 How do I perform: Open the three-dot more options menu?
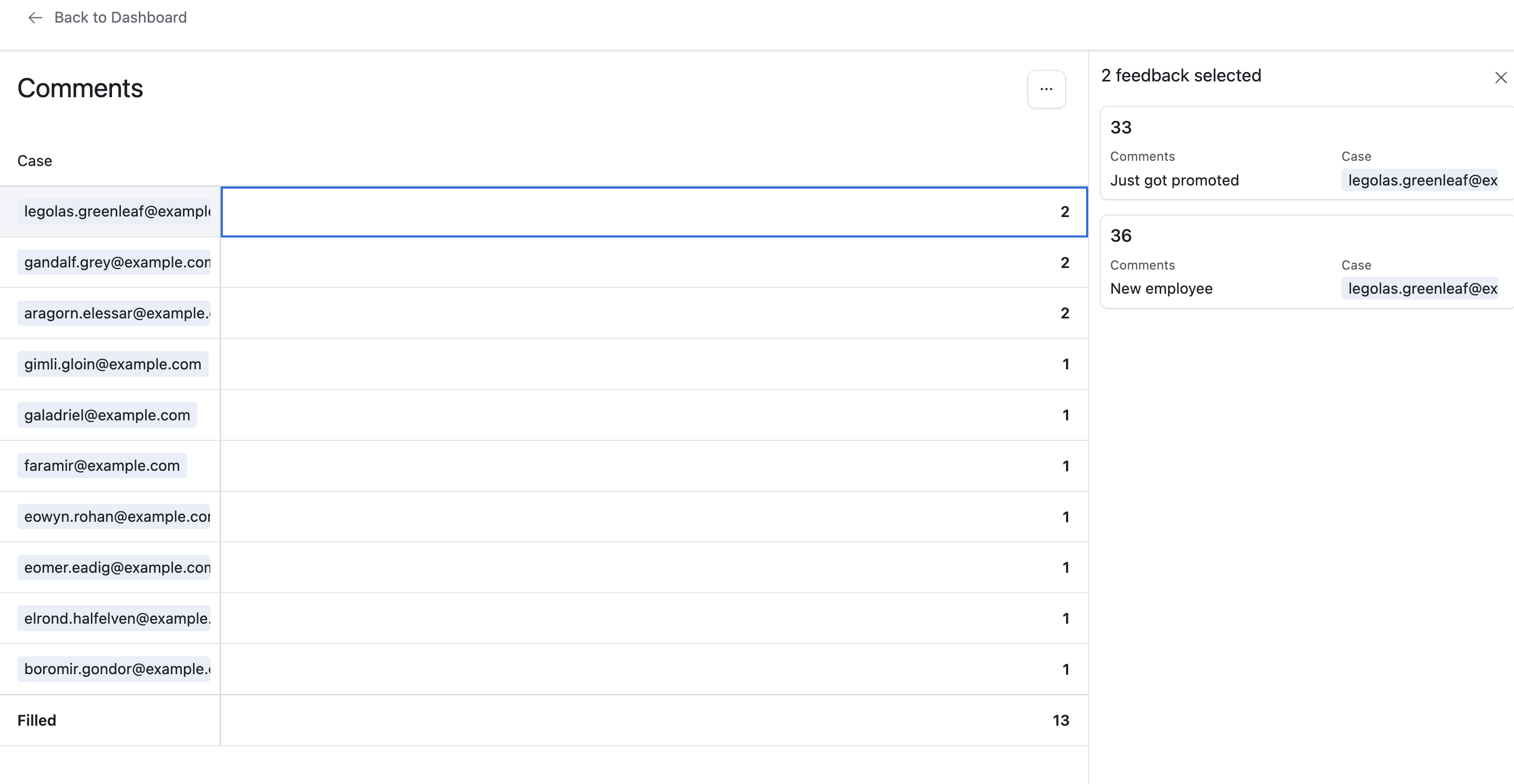coord(1046,89)
